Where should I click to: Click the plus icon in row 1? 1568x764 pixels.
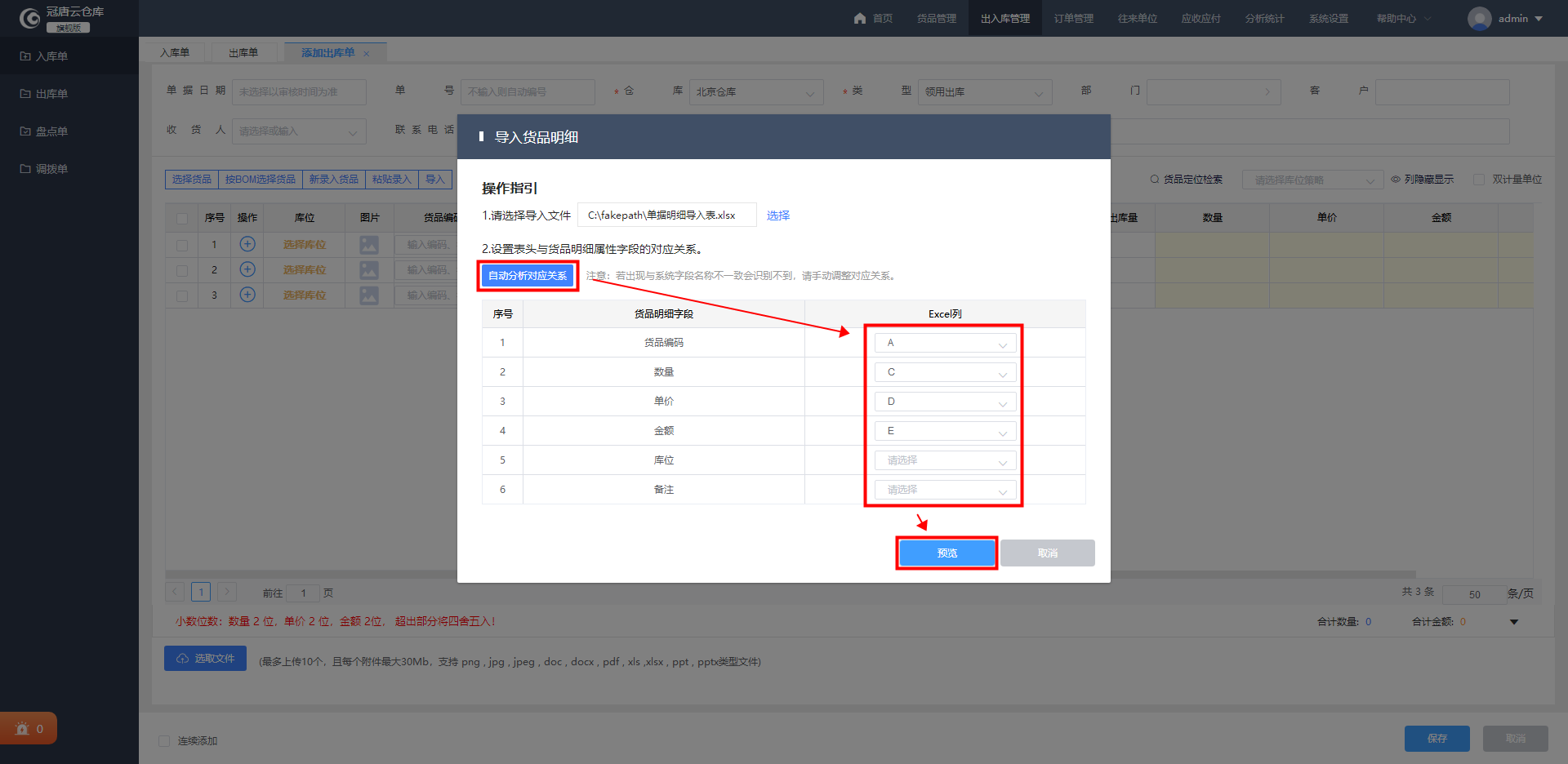coord(247,244)
